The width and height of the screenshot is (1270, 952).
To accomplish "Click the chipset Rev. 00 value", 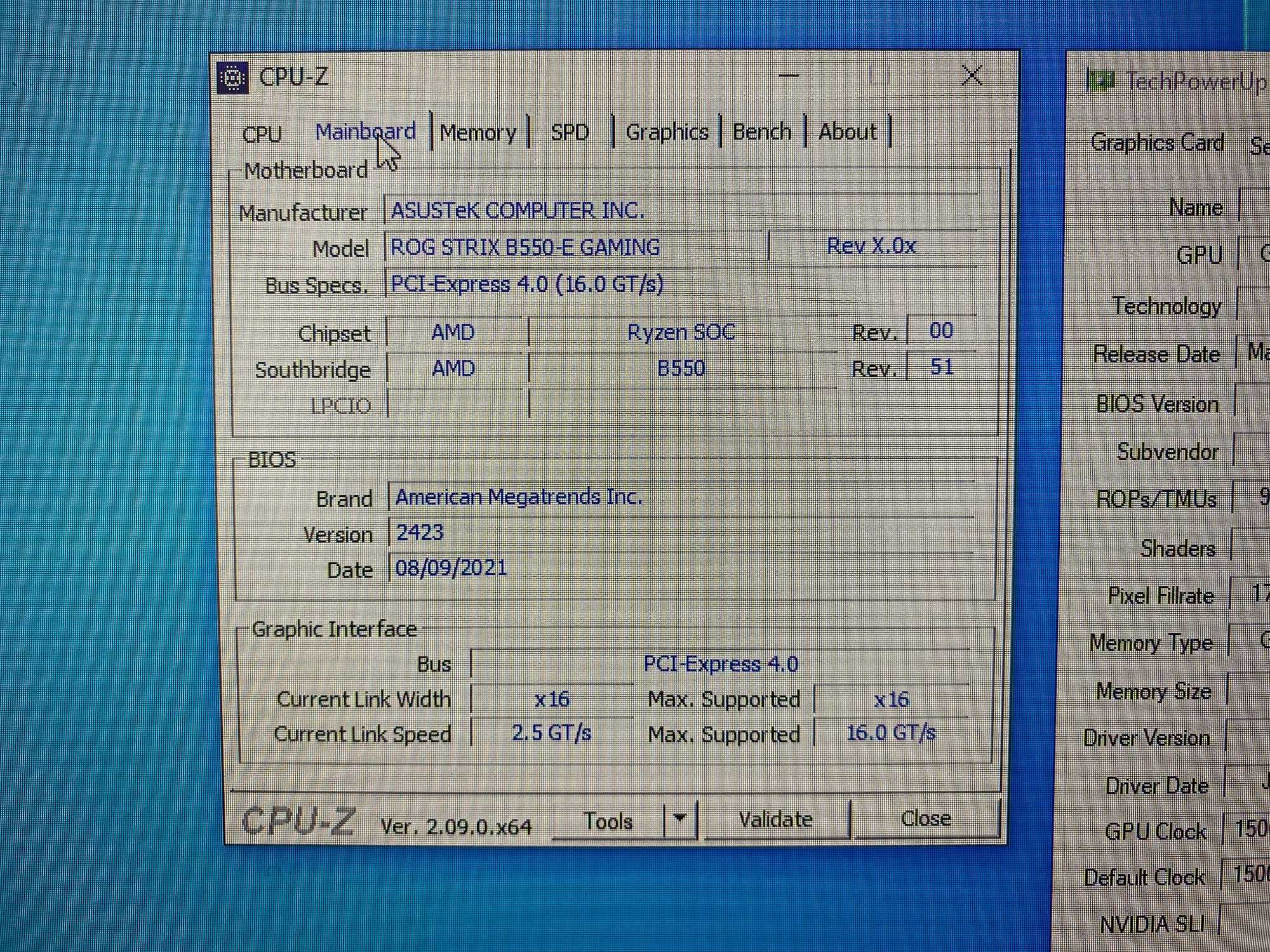I will [940, 331].
